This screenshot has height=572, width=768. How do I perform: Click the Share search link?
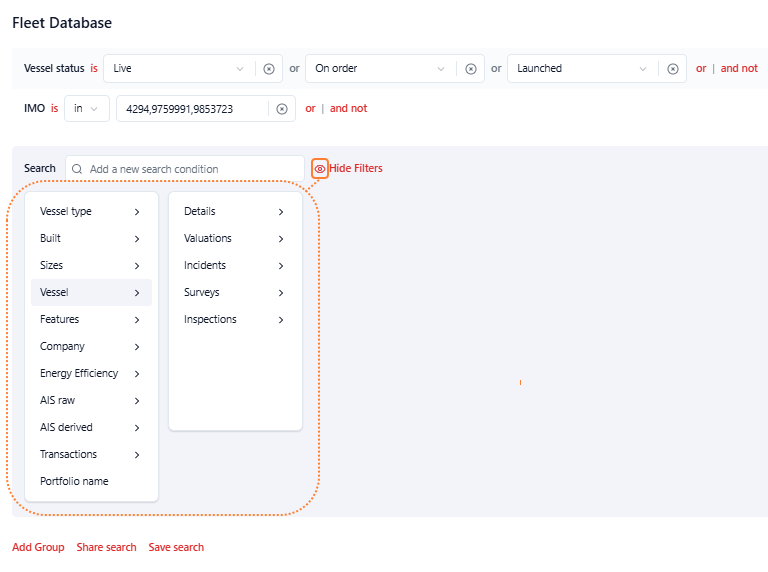point(106,547)
